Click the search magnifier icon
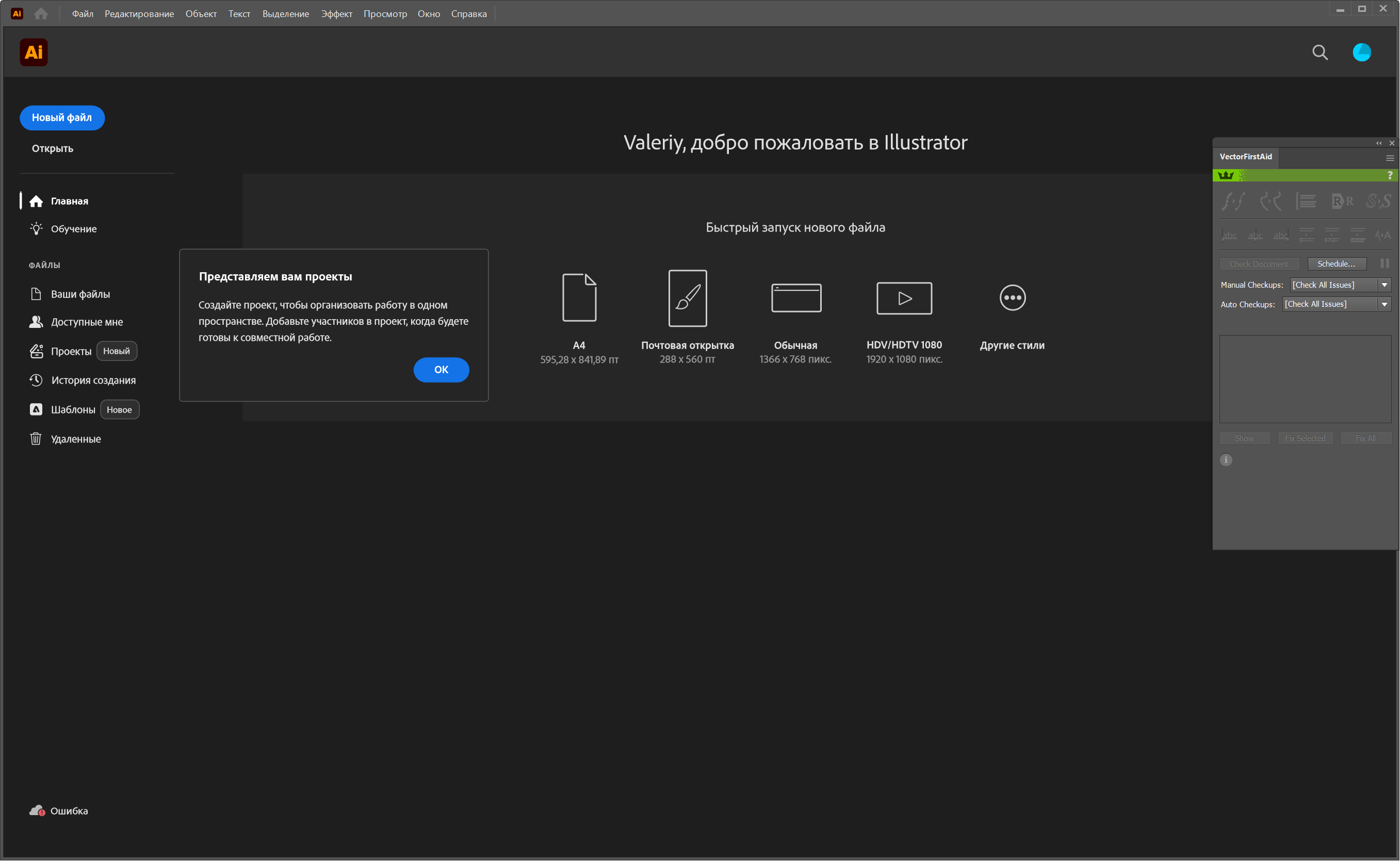 (x=1320, y=53)
